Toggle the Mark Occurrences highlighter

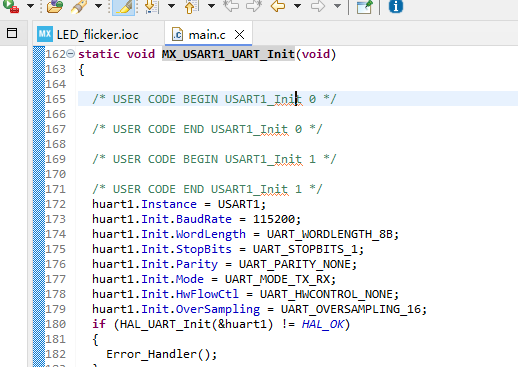[x=124, y=7]
